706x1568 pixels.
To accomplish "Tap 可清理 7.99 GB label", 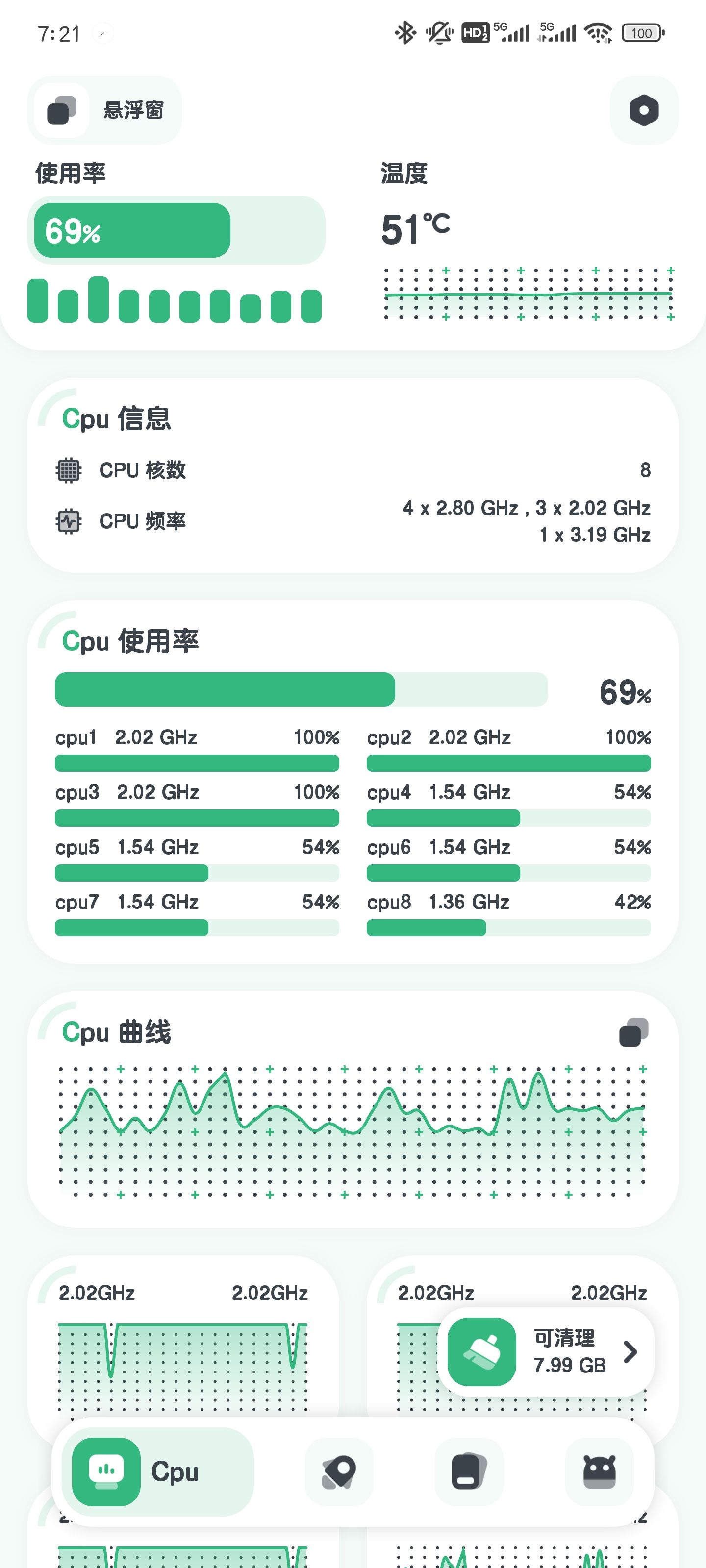I will coord(570,1351).
